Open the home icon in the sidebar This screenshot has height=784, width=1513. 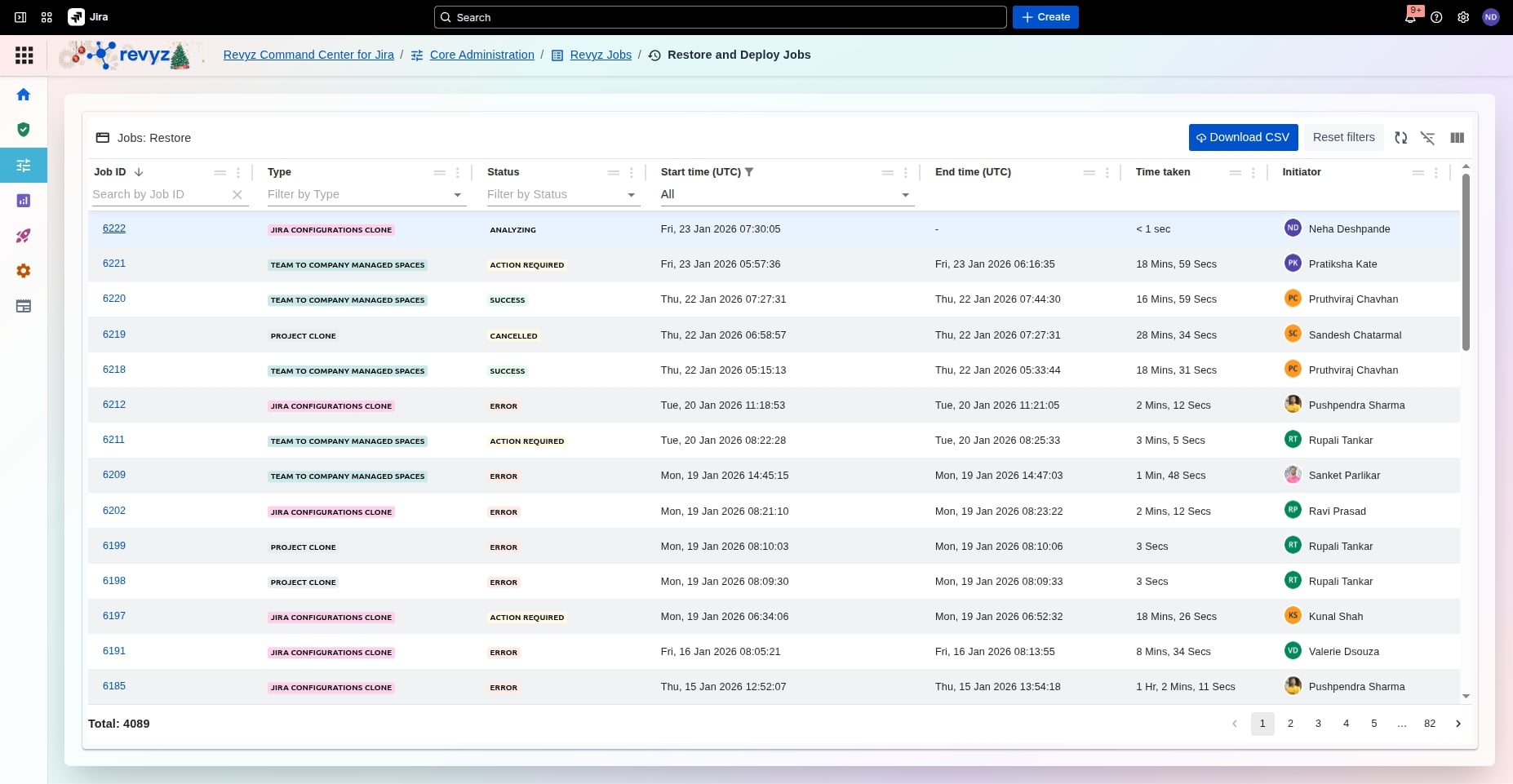coord(24,95)
